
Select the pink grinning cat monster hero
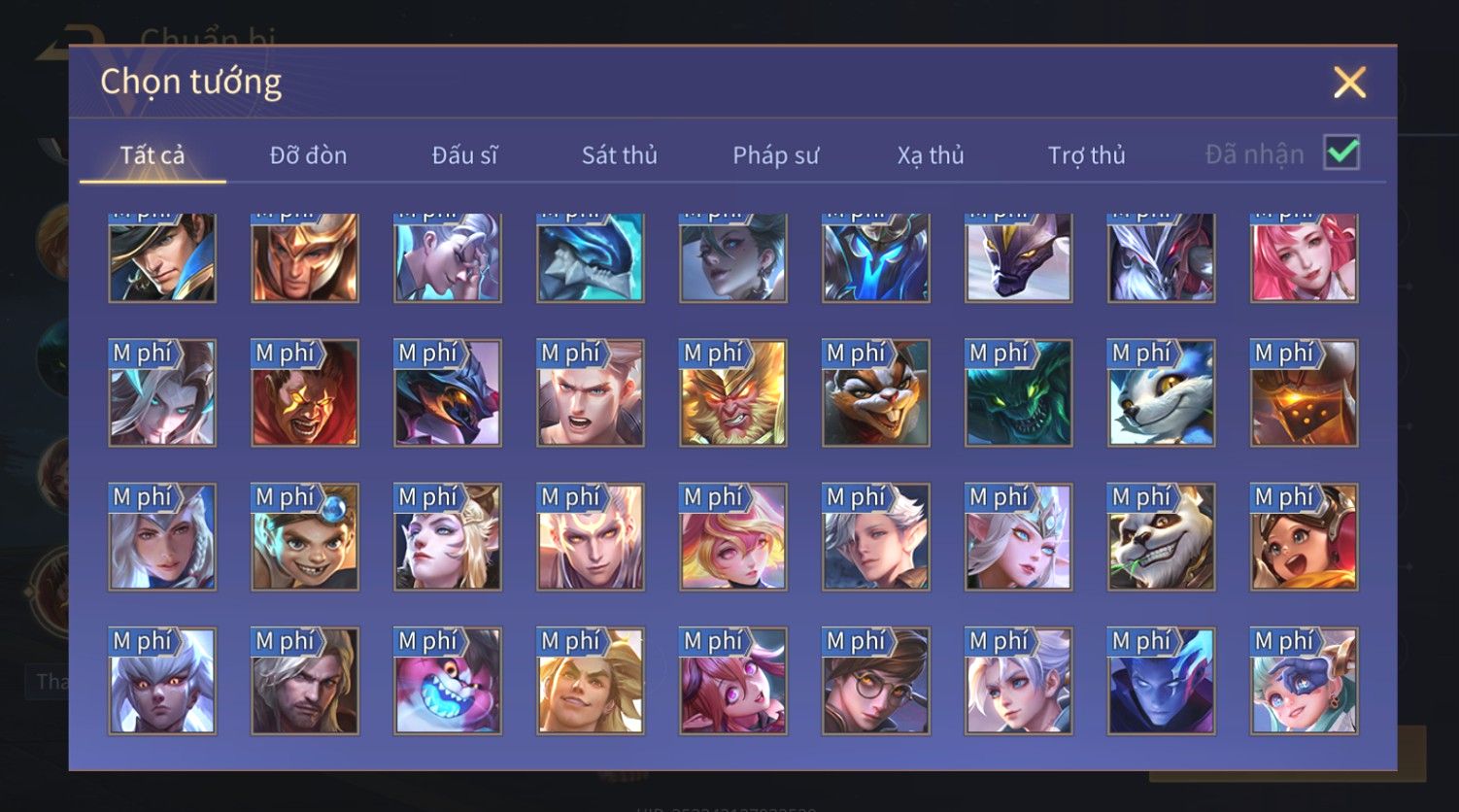pyautogui.click(x=448, y=681)
